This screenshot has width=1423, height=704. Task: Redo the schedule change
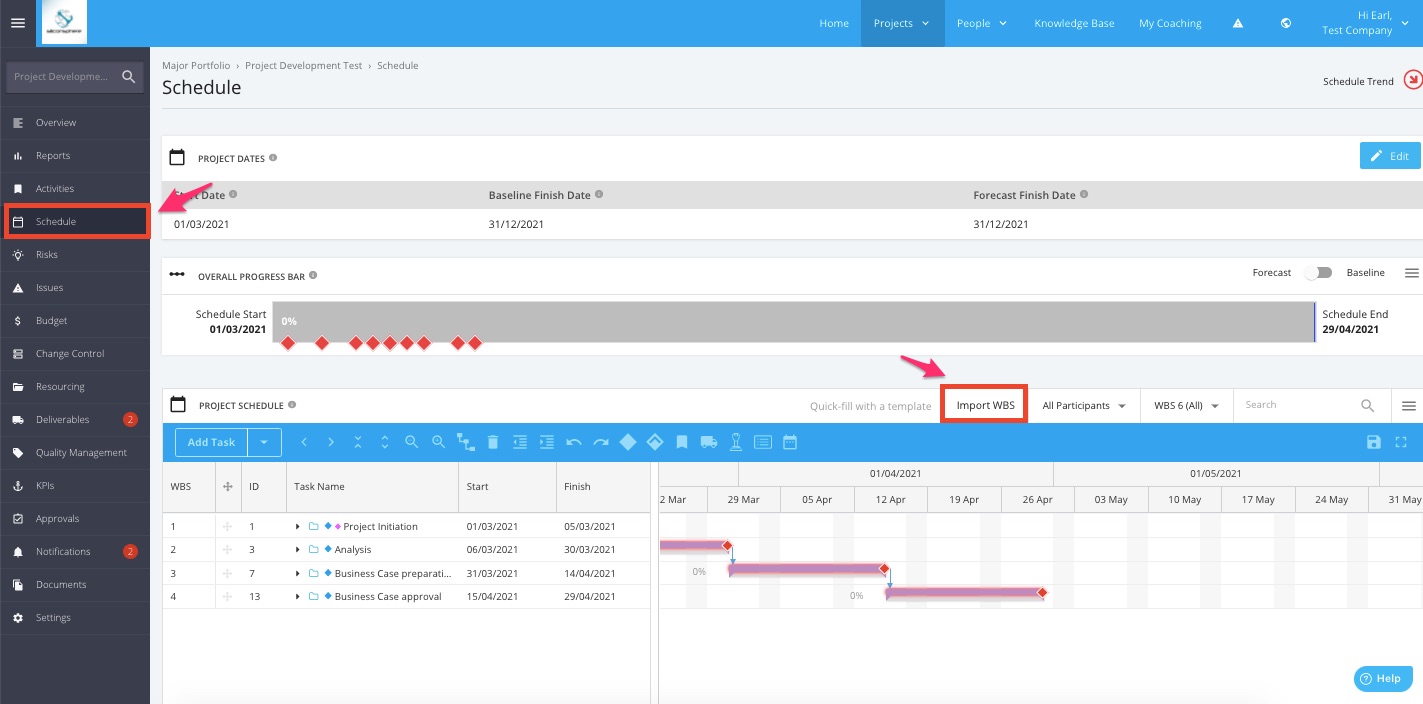(601, 442)
